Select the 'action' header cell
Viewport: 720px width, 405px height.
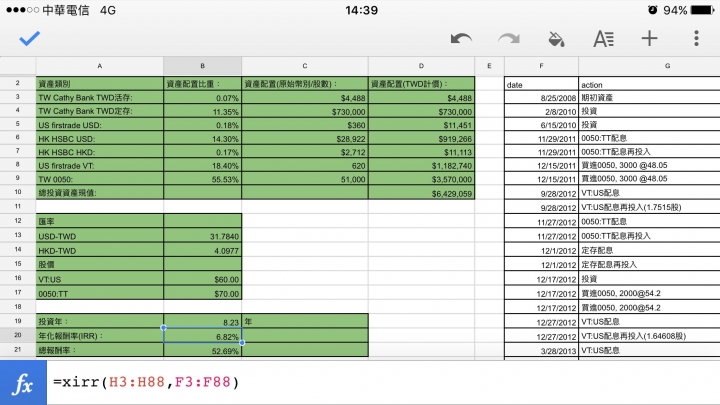coord(649,84)
